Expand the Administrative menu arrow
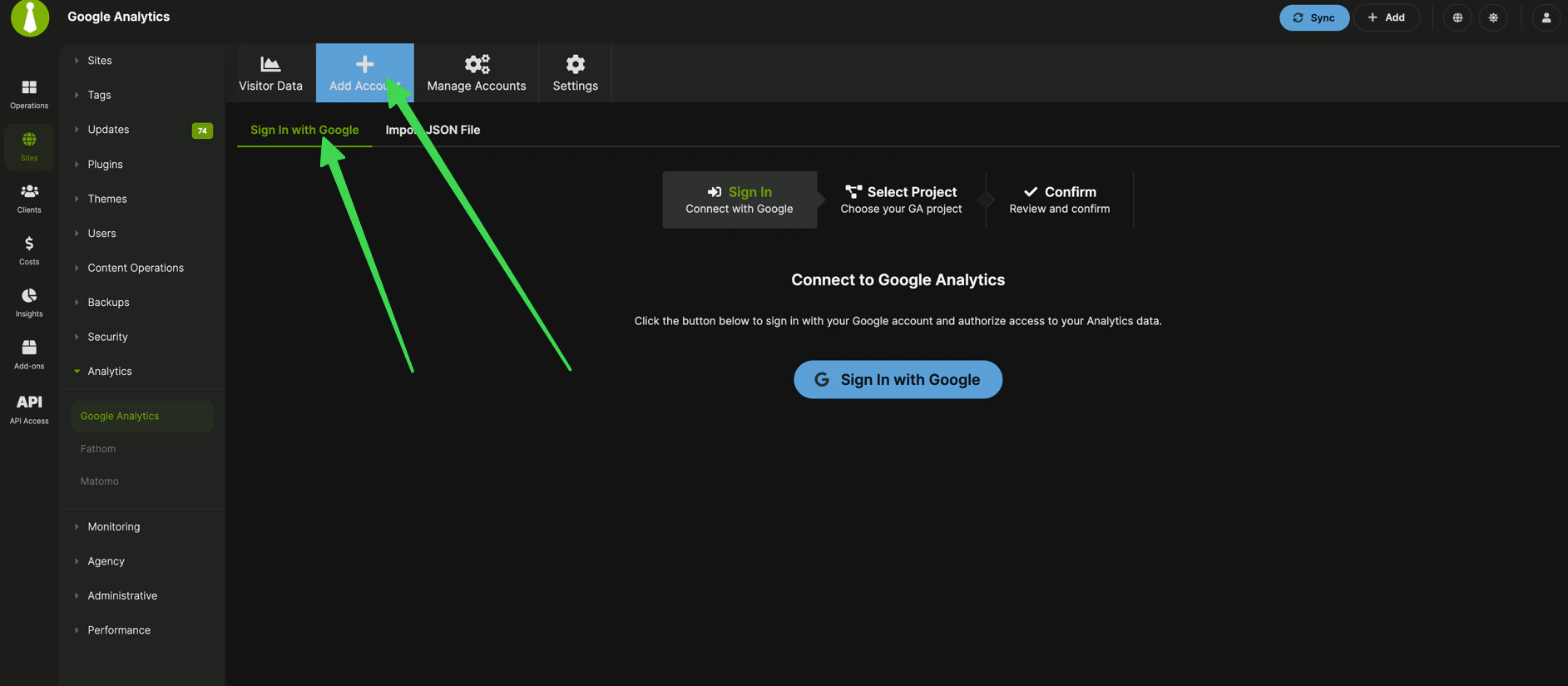 click(x=77, y=596)
